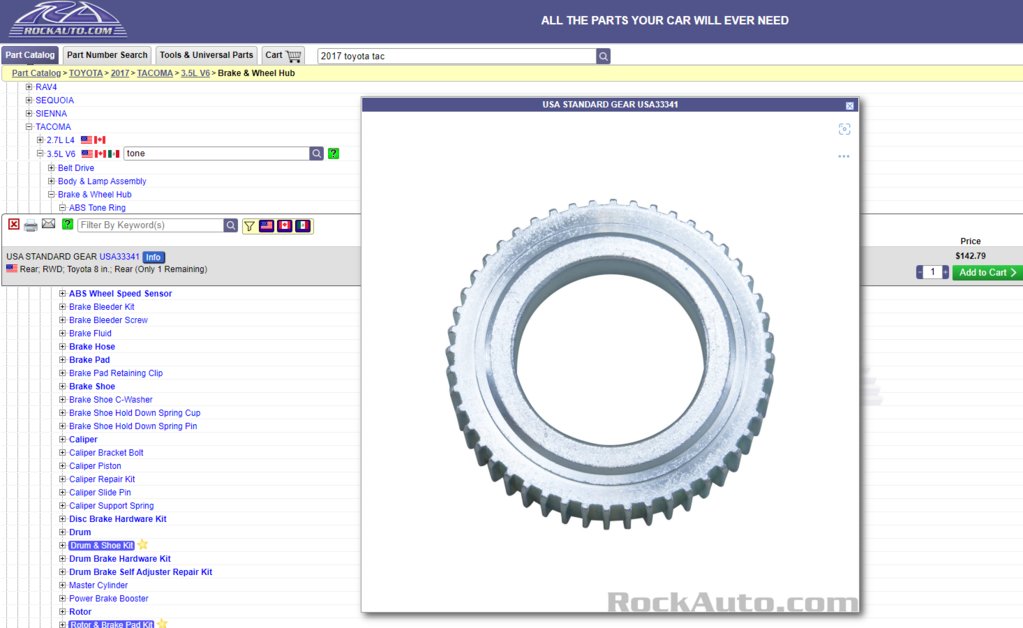
Task: Click the quantity field showing 1
Action: click(932, 273)
